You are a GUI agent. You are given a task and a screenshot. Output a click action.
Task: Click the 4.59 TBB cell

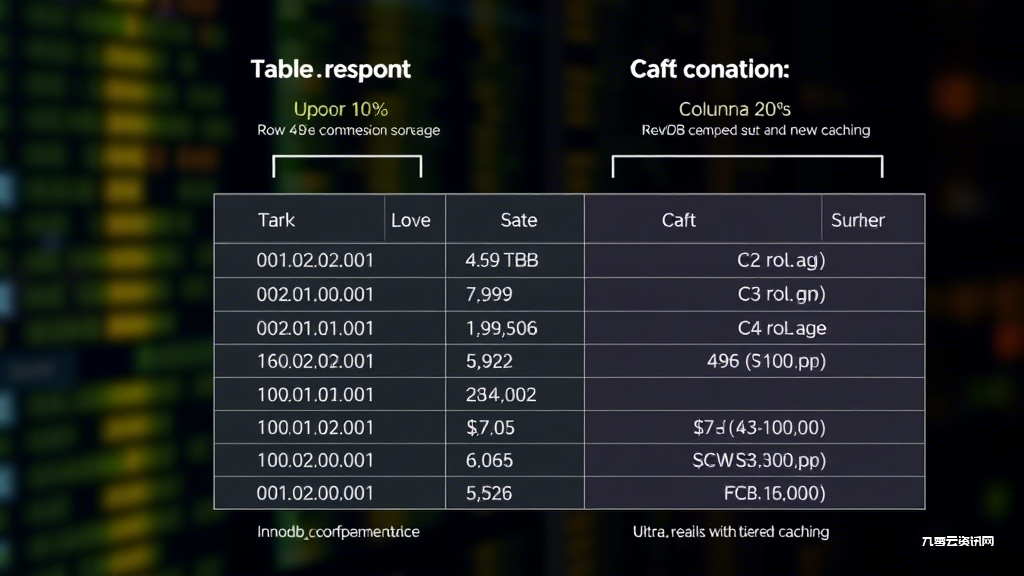pos(502,261)
